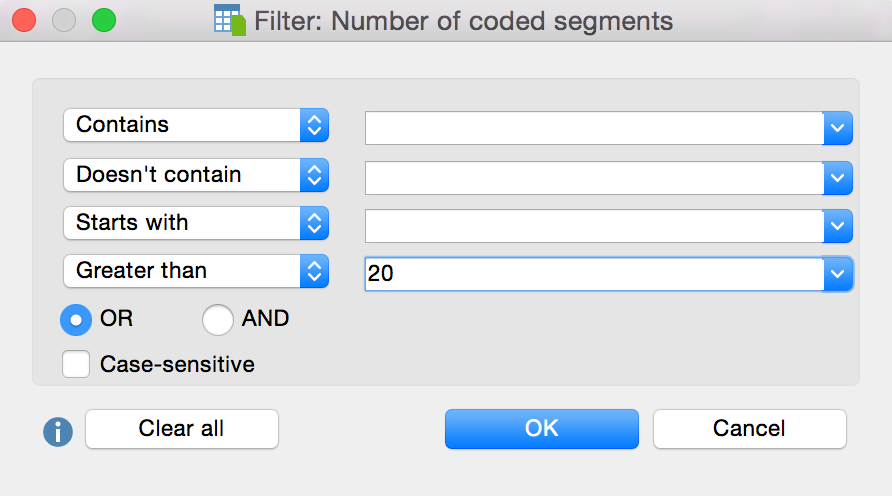892x496 pixels.
Task: Click the Doesn't contain value field
Action: (594, 177)
